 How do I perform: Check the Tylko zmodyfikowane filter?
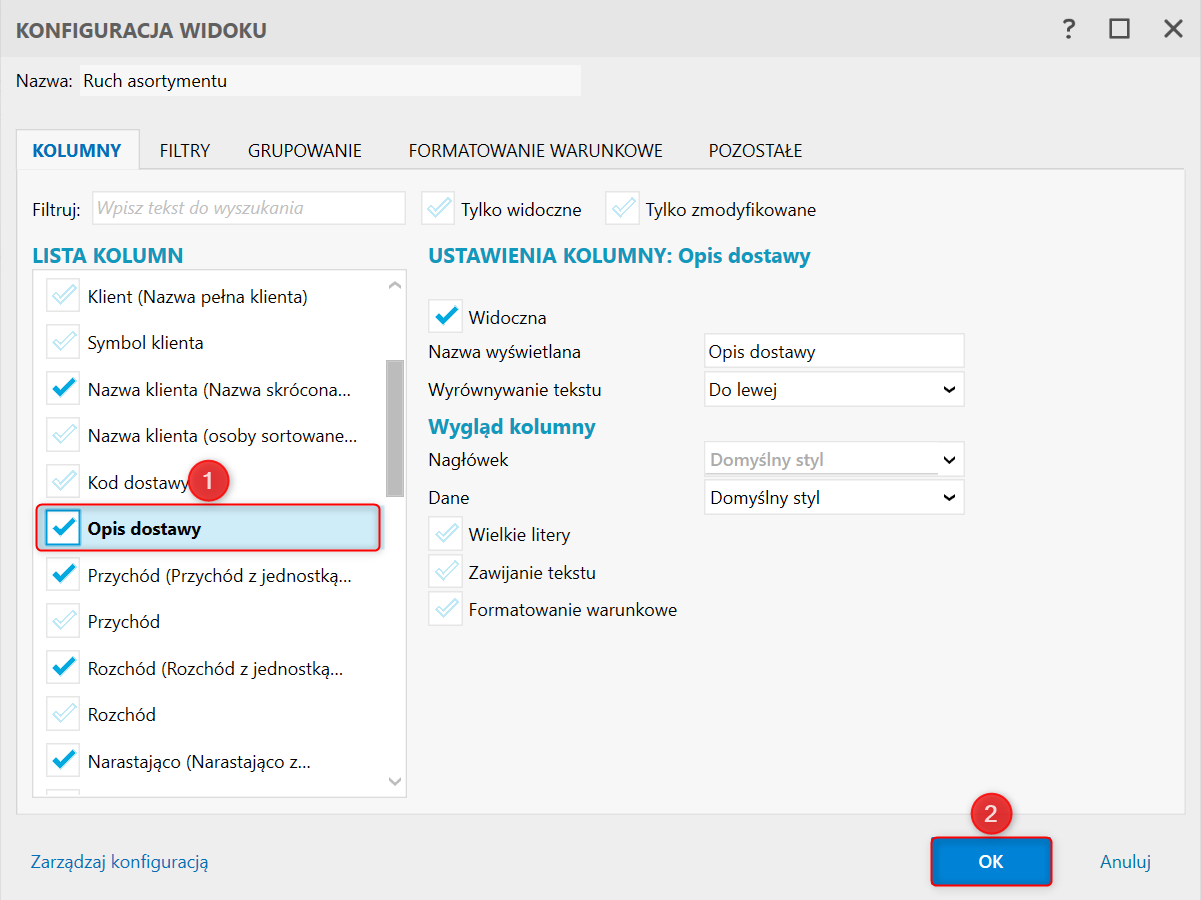point(622,209)
